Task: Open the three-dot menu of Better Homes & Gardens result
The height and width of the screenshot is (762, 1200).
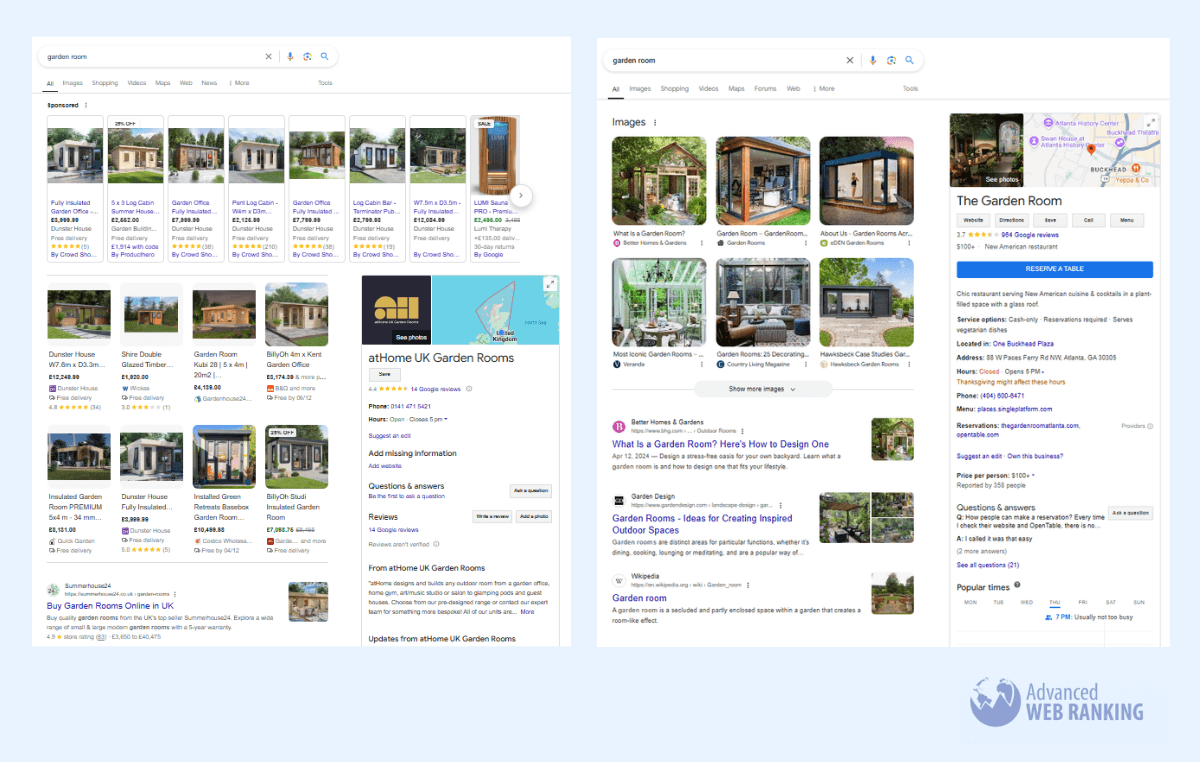Action: point(742,431)
